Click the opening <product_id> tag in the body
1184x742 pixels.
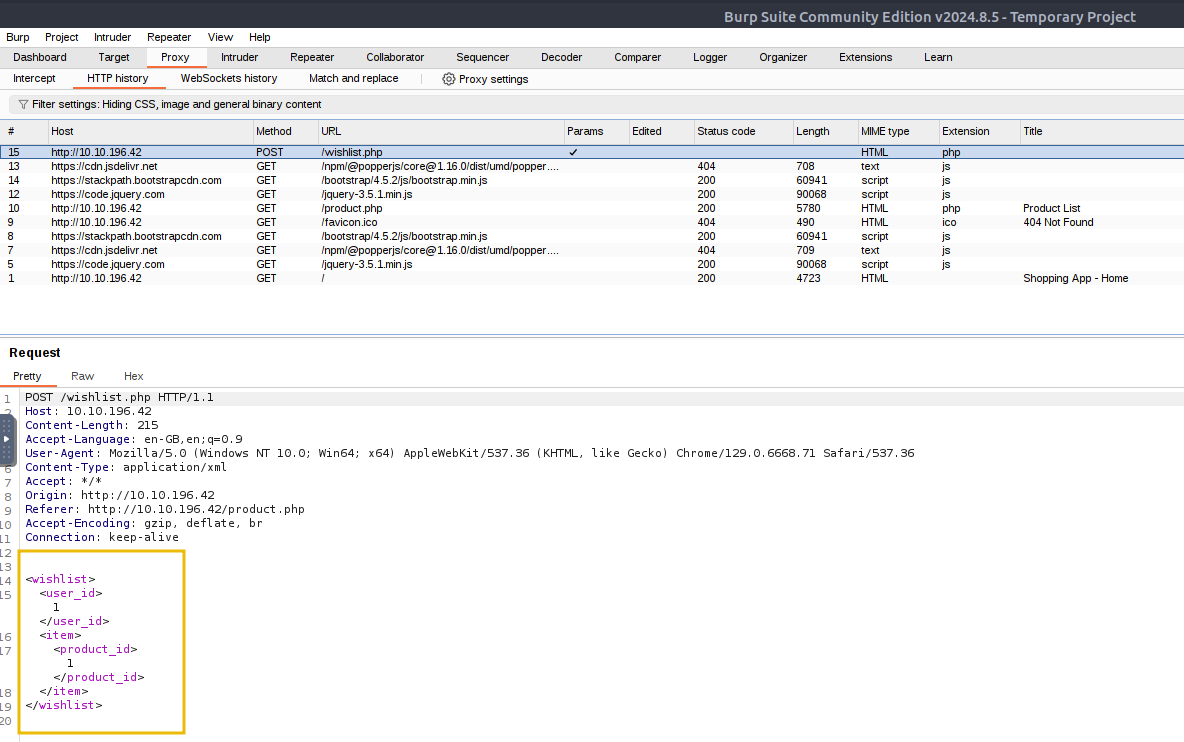pos(95,649)
